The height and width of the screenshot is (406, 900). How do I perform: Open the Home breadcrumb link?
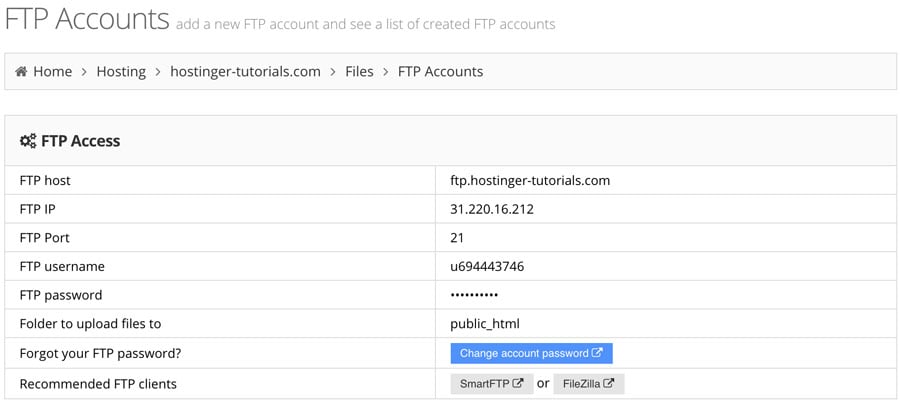point(52,72)
